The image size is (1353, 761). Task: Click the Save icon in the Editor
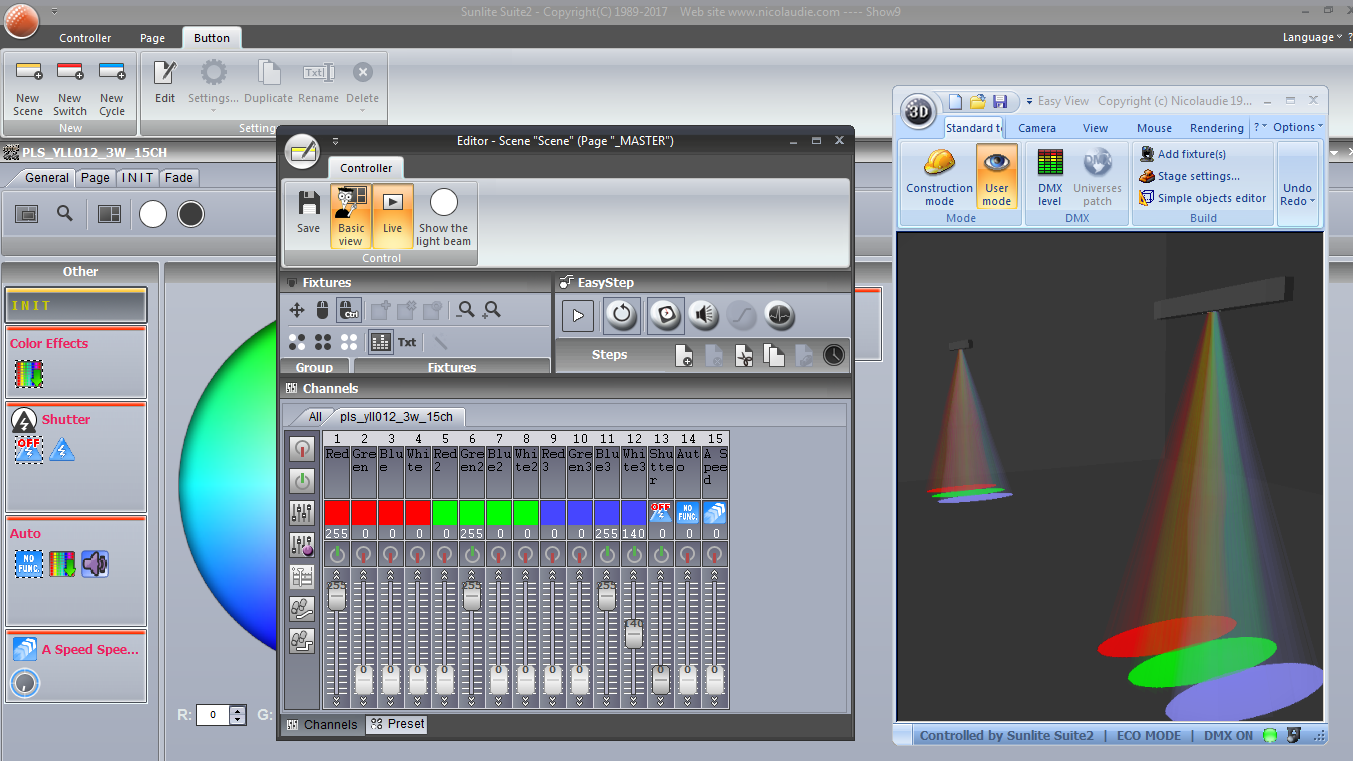[x=309, y=212]
